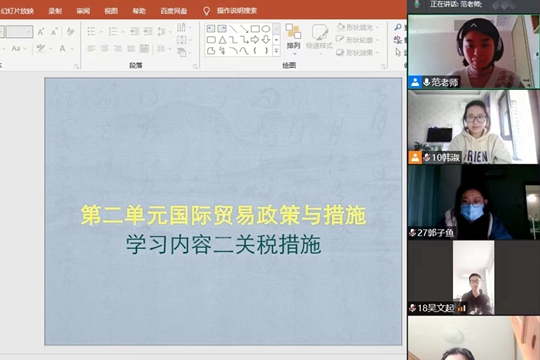Switch to the 审阅 ribbon tab

pyautogui.click(x=83, y=11)
